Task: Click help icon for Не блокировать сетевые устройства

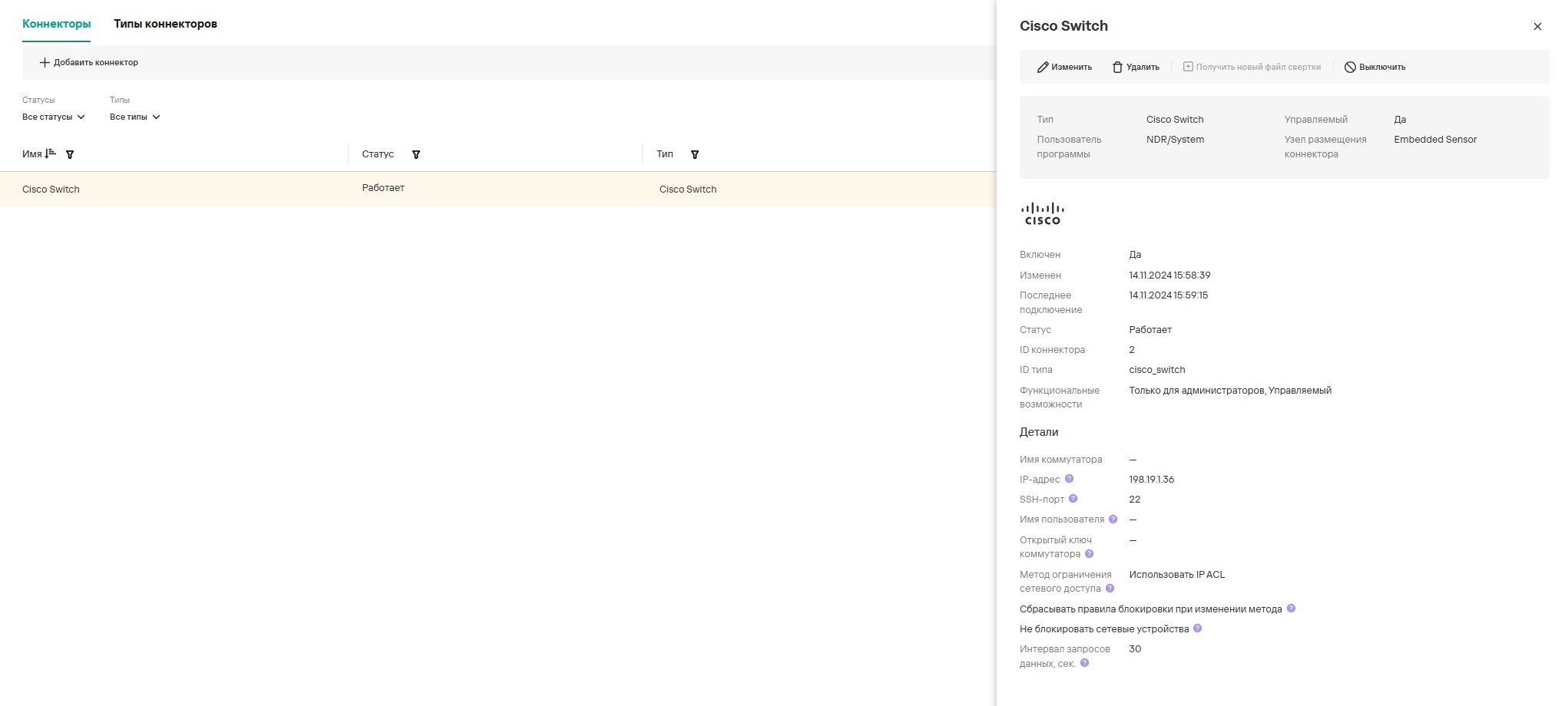Action: tap(1198, 628)
